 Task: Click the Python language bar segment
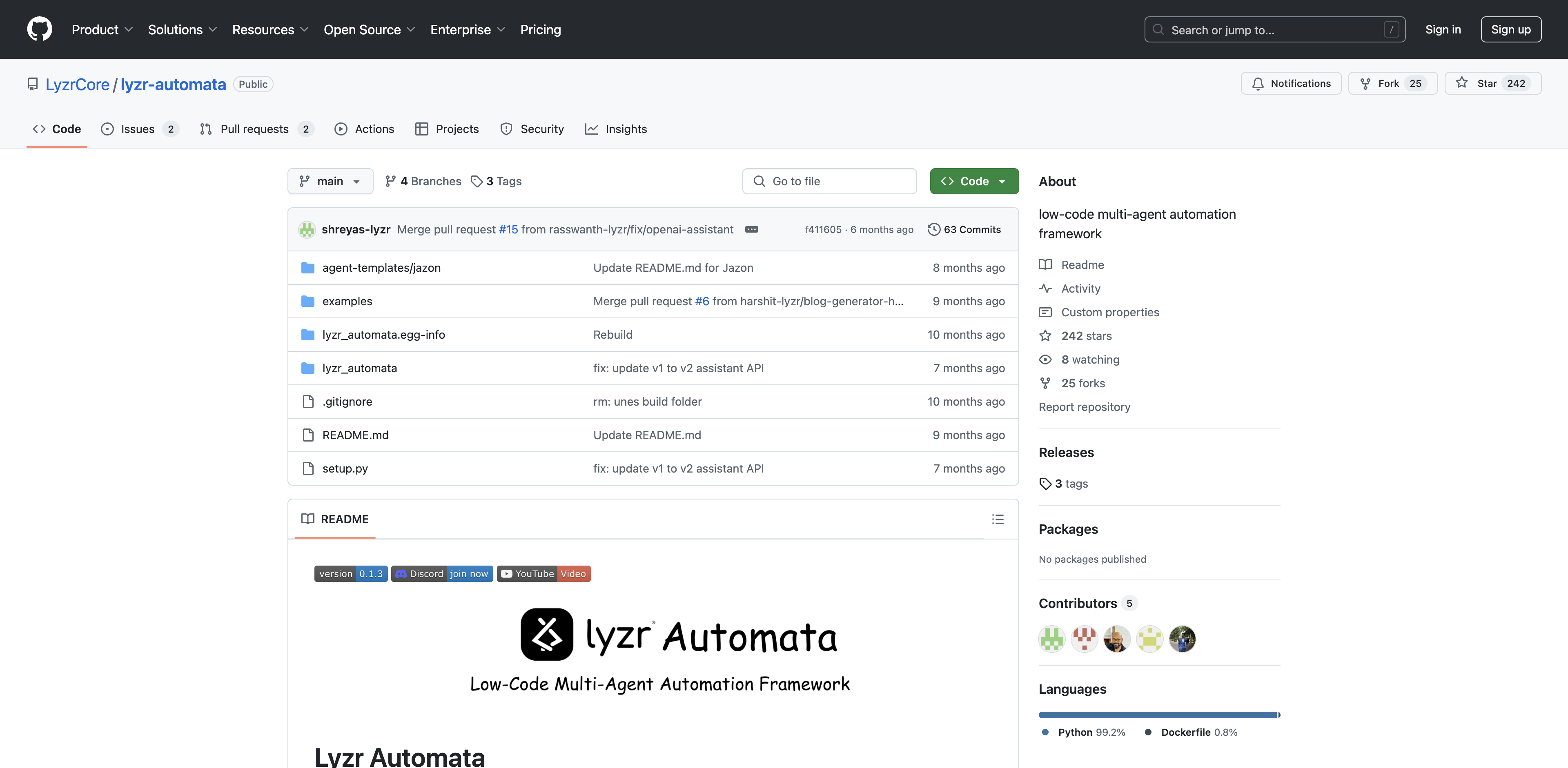tap(1158, 715)
